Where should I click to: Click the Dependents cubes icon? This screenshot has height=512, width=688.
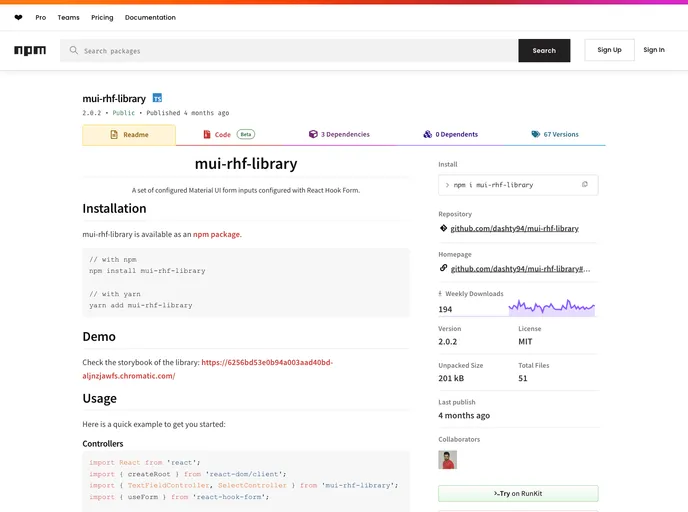coord(427,134)
